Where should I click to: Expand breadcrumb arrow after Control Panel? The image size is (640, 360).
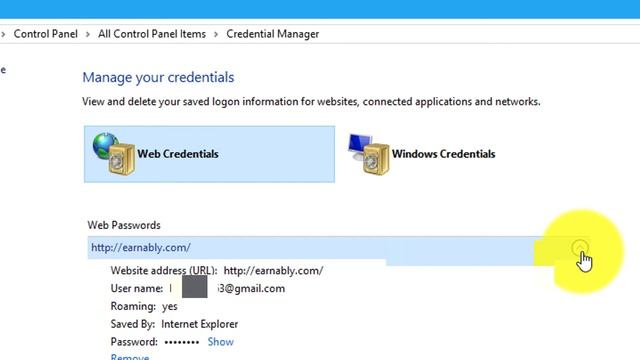[87, 34]
